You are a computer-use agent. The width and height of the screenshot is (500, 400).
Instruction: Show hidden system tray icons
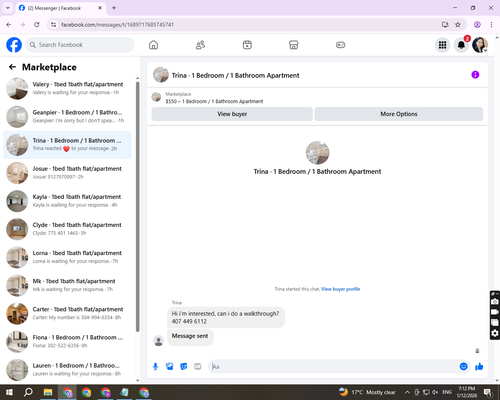(x=407, y=392)
